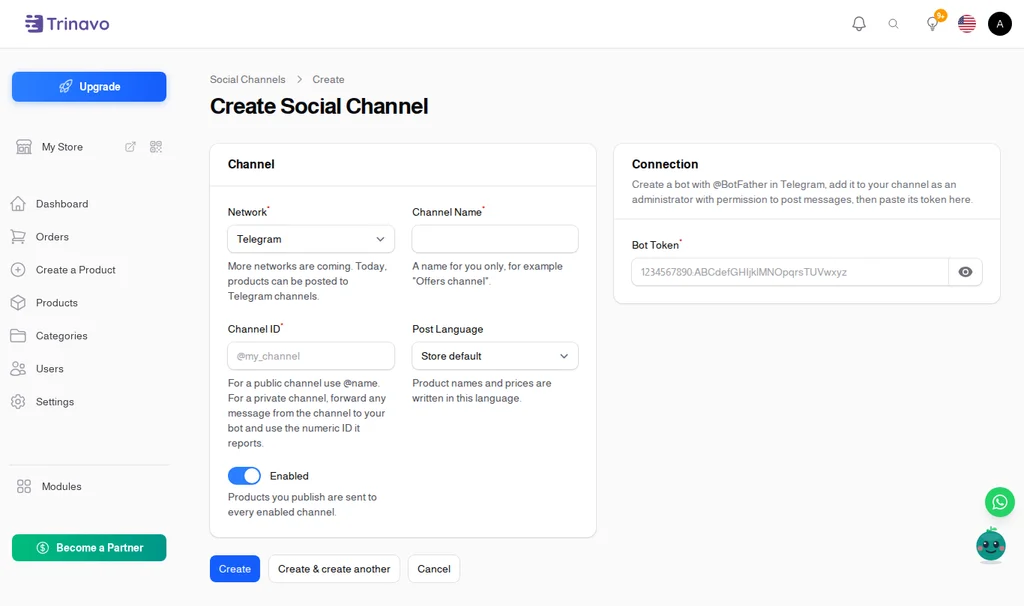Click the rocket icon on Upgrade
Image resolution: width=1024 pixels, height=606 pixels.
pos(65,87)
